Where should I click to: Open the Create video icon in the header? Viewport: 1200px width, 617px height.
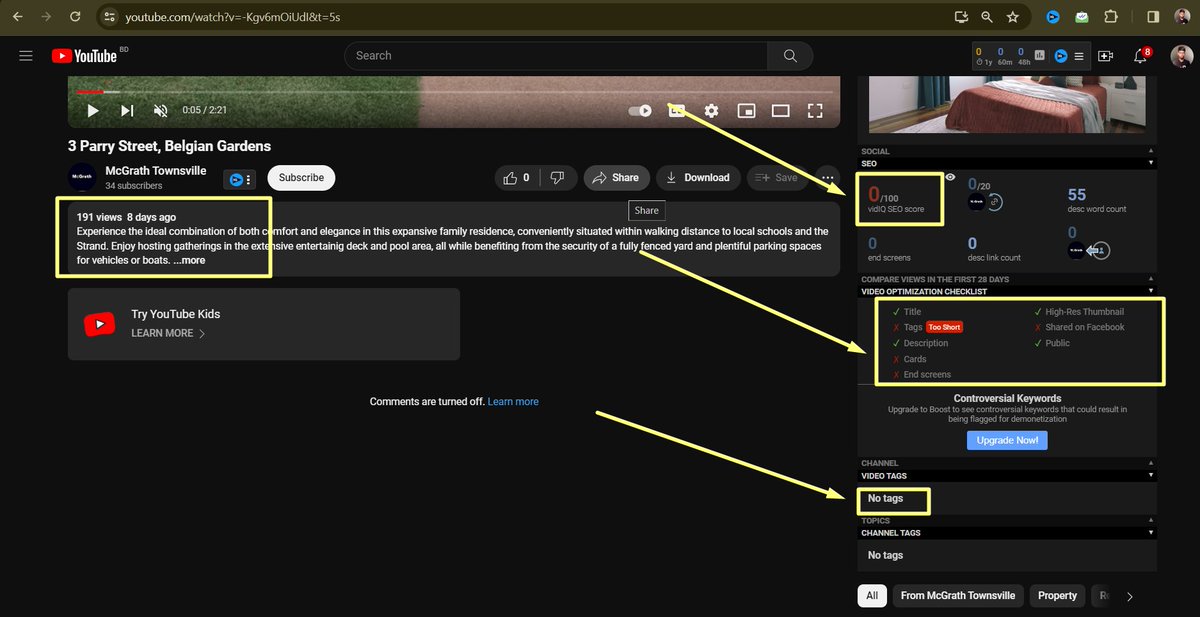coord(1105,56)
